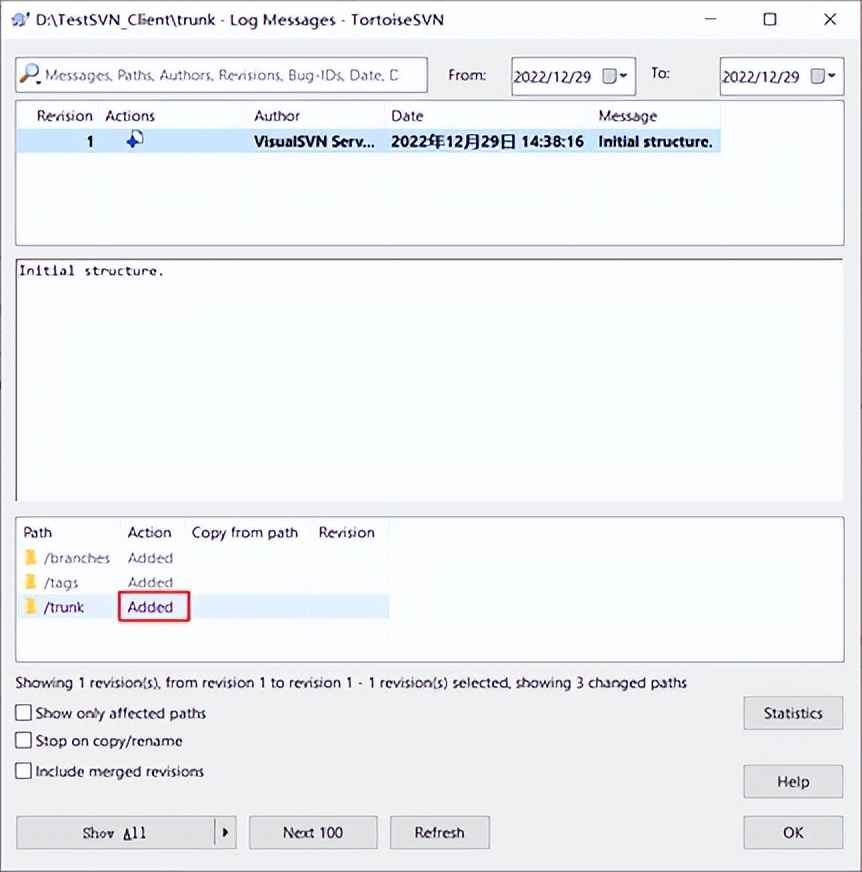The image size is (862, 872).
Task: Minimize the Log Messages window
Action: pyautogui.click(x=710, y=19)
